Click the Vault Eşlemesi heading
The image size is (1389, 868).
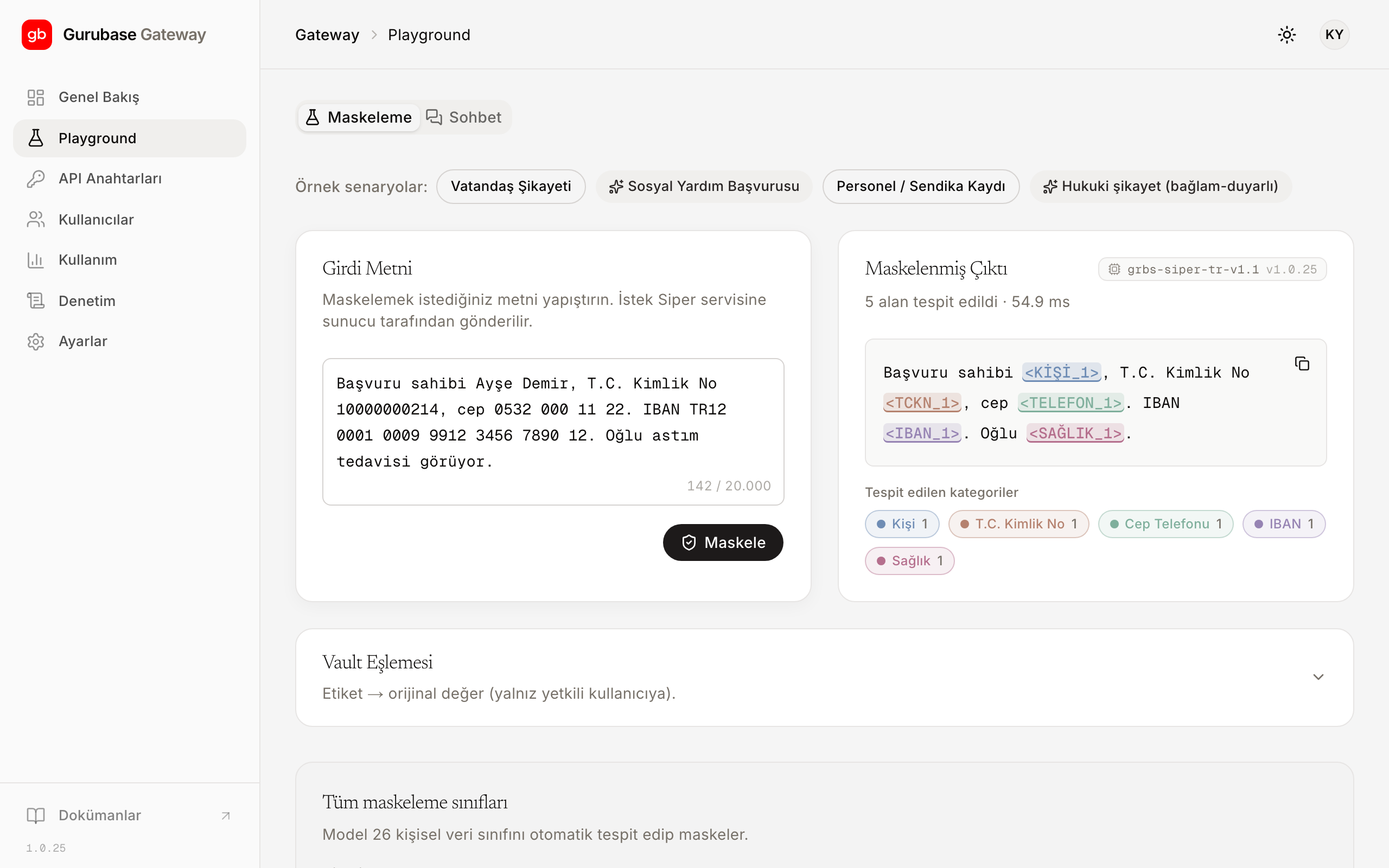point(378,662)
